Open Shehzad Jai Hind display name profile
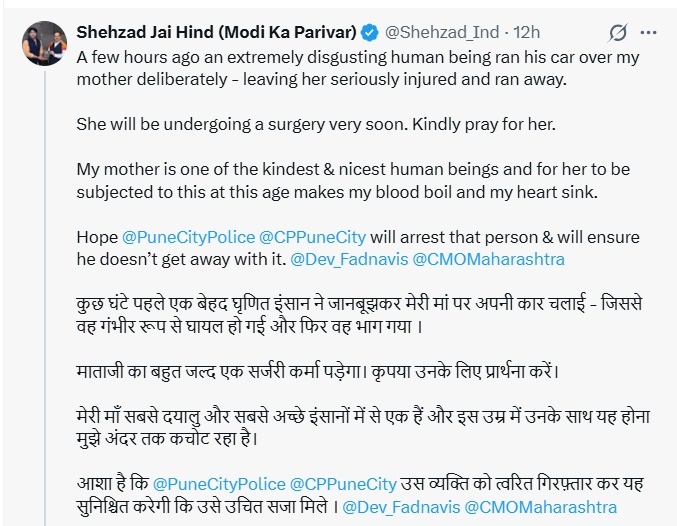 [221, 33]
